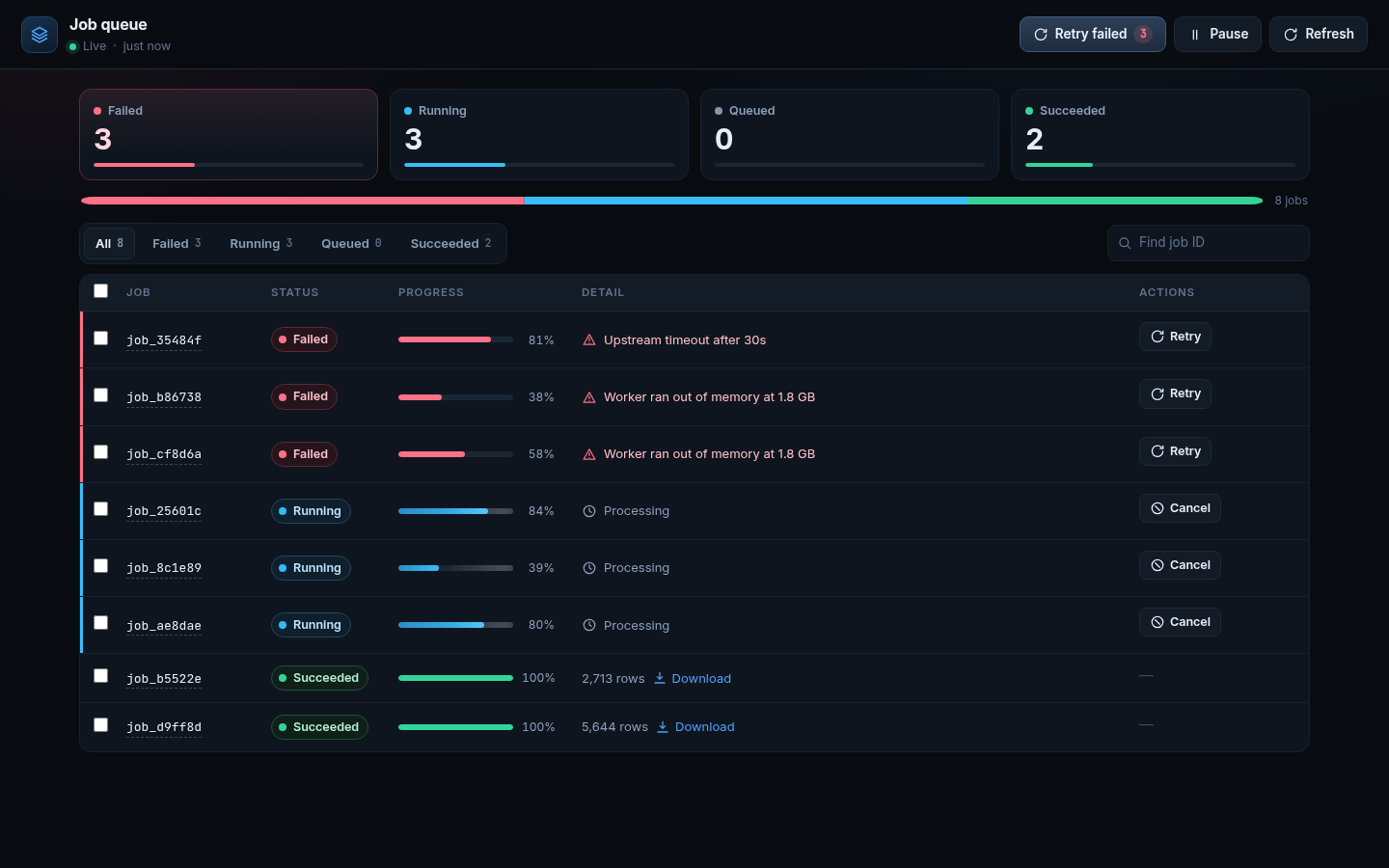Click the Job queue layers logo icon
The width and height of the screenshot is (1389, 868).
pos(40,35)
